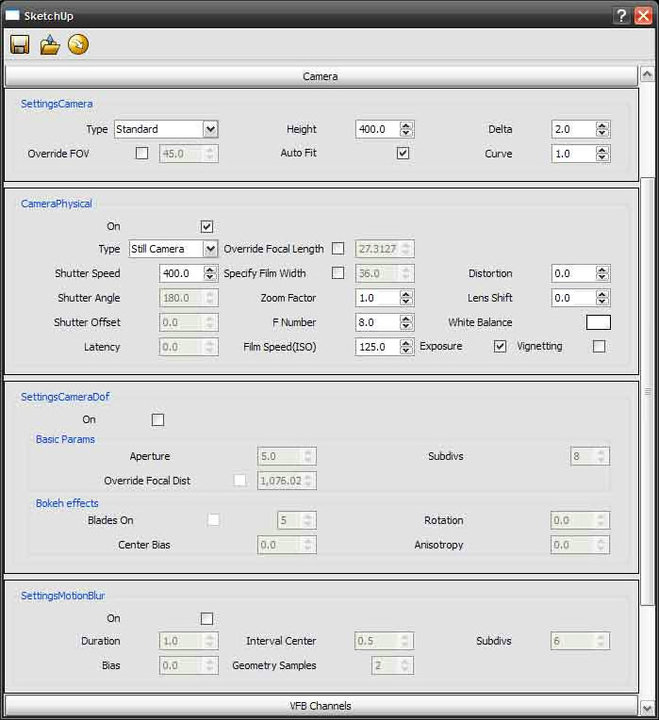The width and height of the screenshot is (659, 720).
Task: Open the load options folder icon
Action: point(50,45)
